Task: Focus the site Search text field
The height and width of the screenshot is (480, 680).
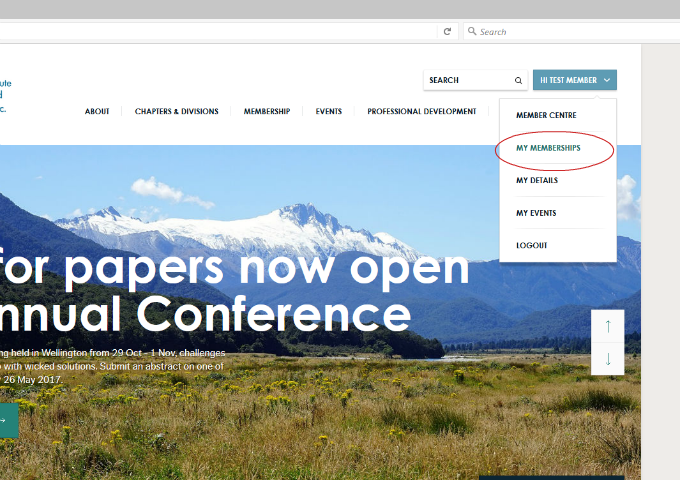Action: (467, 80)
